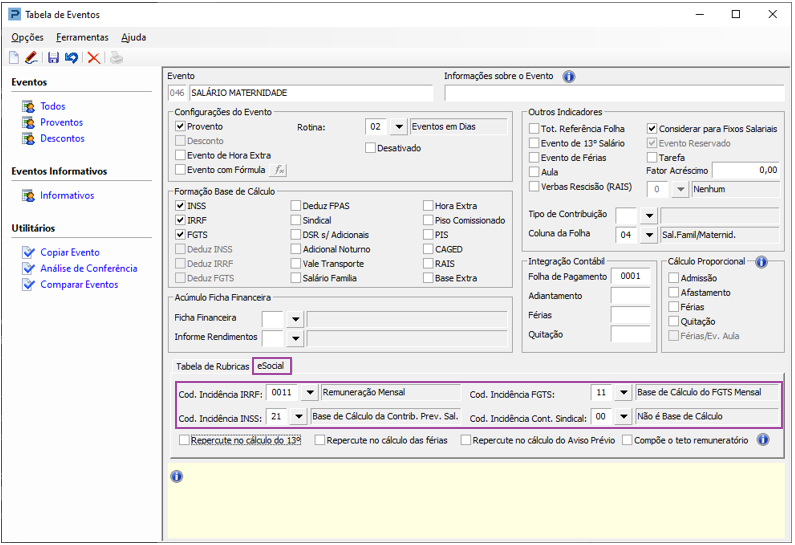Viewport: 795px width, 545px height.
Task: Open the Opções menu
Action: point(27,38)
